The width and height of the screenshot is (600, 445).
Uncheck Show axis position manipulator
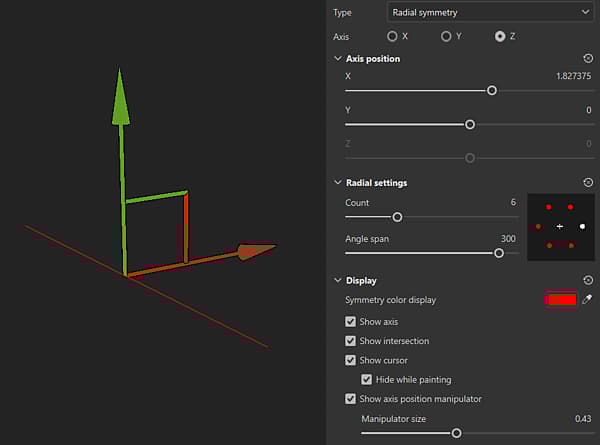click(x=350, y=399)
